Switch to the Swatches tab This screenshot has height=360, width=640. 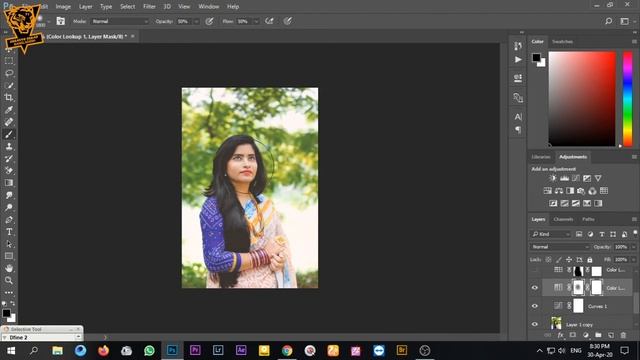(562, 42)
